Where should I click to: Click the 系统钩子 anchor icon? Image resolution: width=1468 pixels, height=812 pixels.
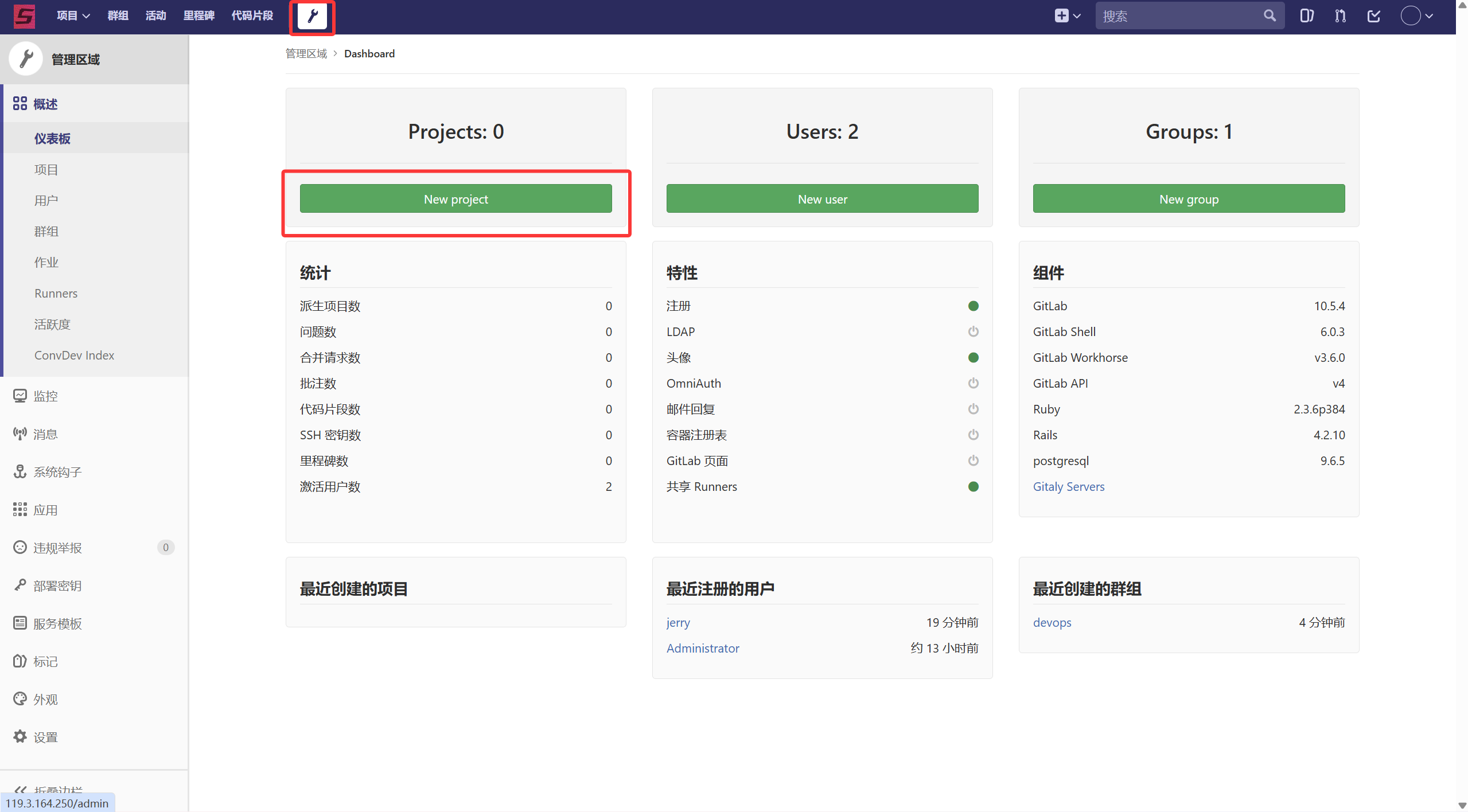tap(20, 471)
